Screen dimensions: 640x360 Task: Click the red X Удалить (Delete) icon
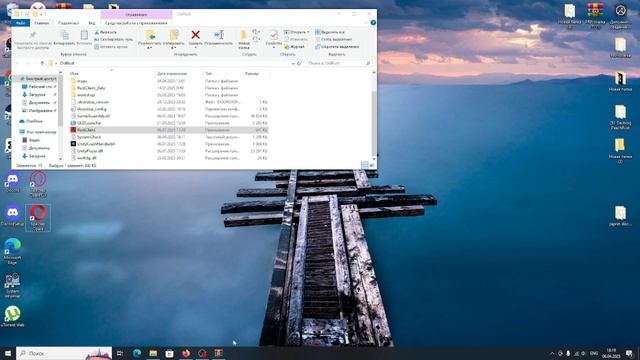(x=196, y=35)
